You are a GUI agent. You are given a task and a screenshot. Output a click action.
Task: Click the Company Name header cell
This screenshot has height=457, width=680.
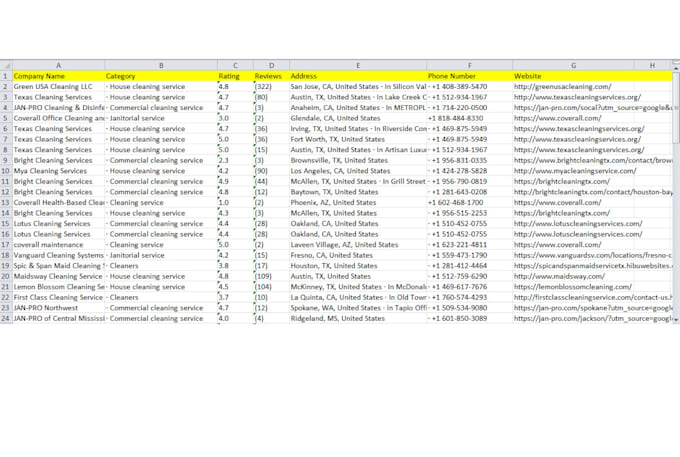click(x=59, y=76)
